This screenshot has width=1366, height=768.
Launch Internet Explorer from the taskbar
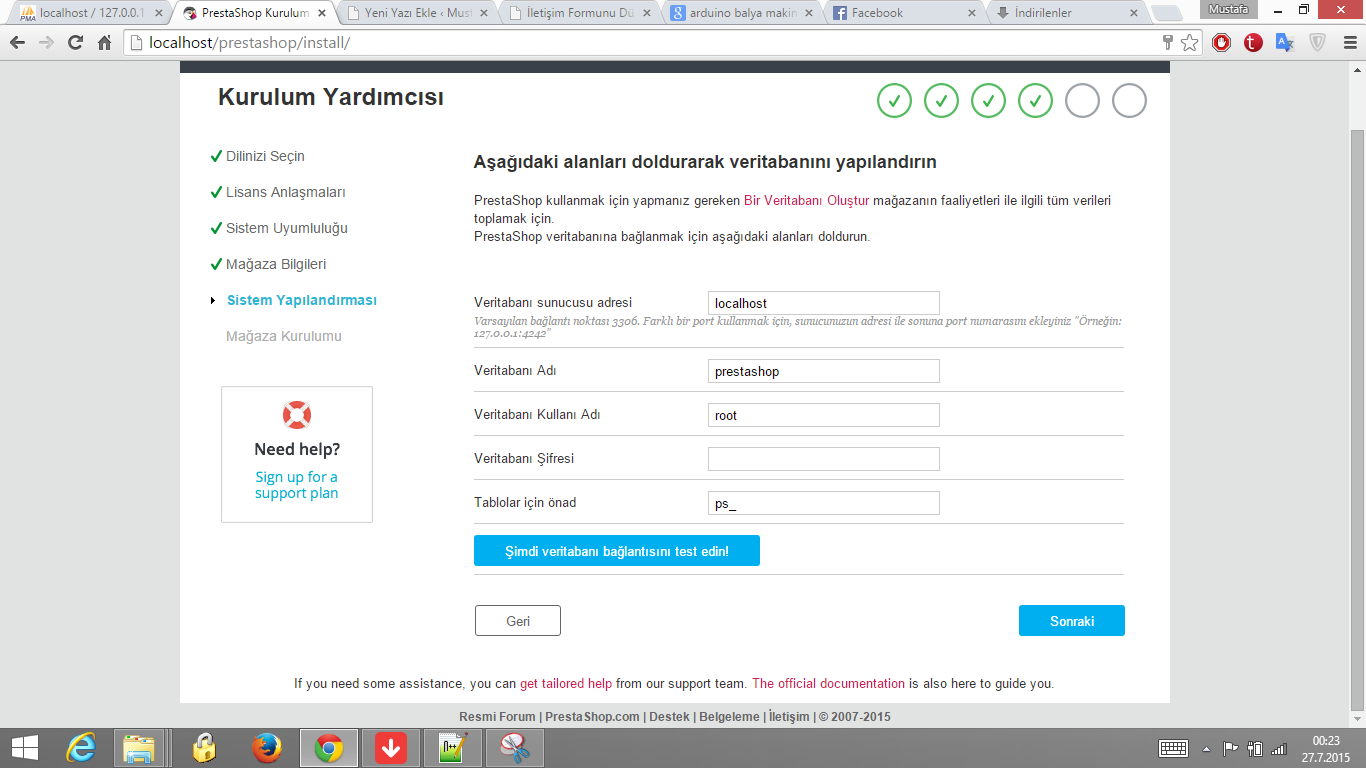pos(81,747)
